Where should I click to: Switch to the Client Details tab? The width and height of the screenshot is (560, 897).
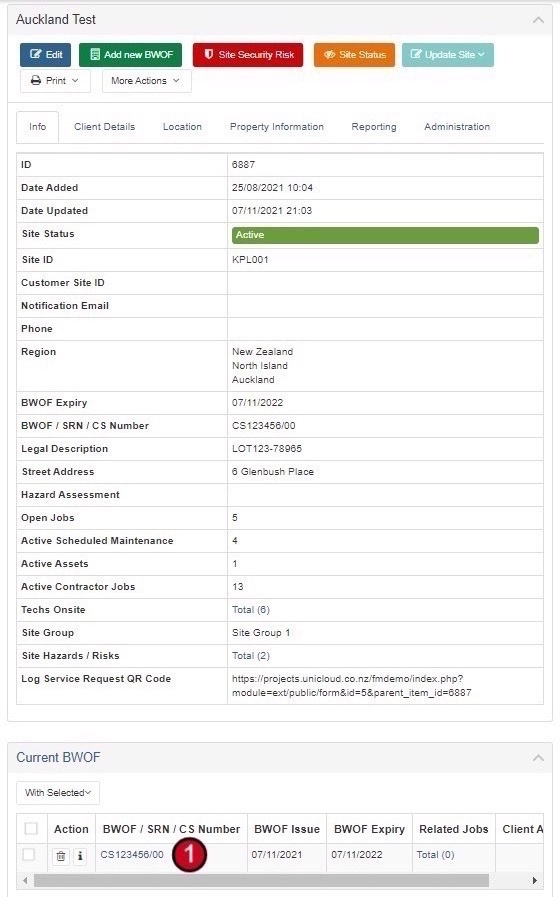[105, 127]
